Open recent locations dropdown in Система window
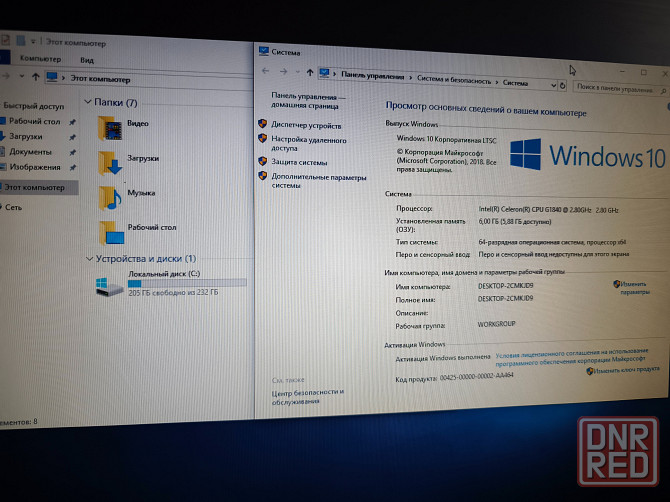Viewport: 670px width, 502px height. point(297,72)
